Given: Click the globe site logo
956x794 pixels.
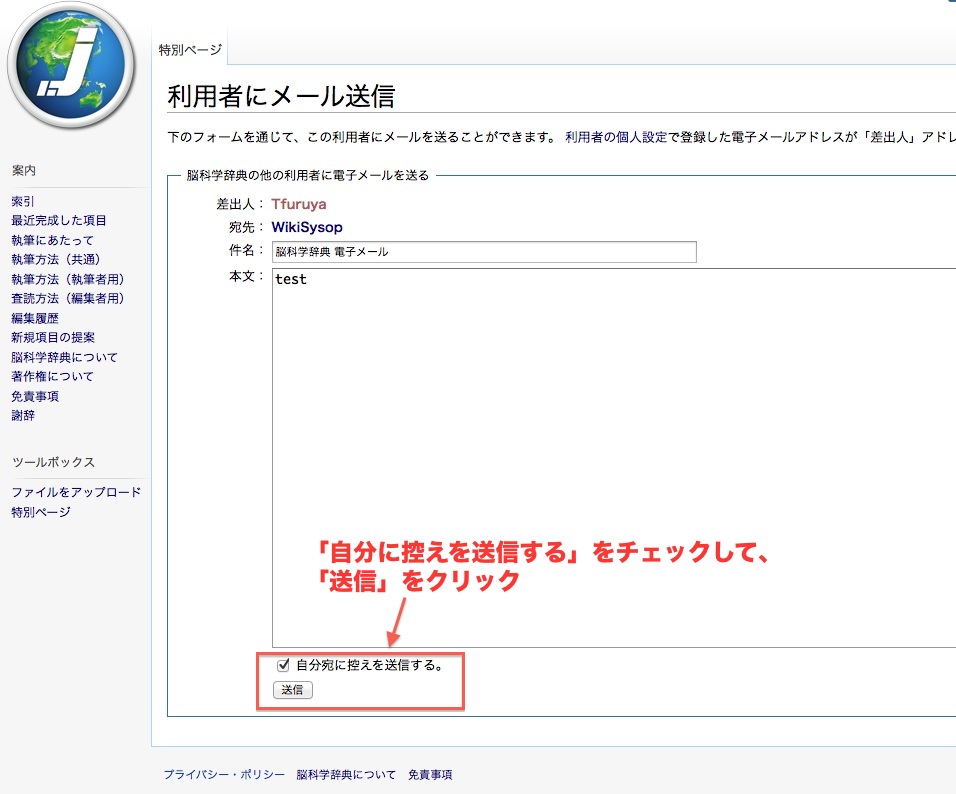Looking at the screenshot, I should (70, 65).
